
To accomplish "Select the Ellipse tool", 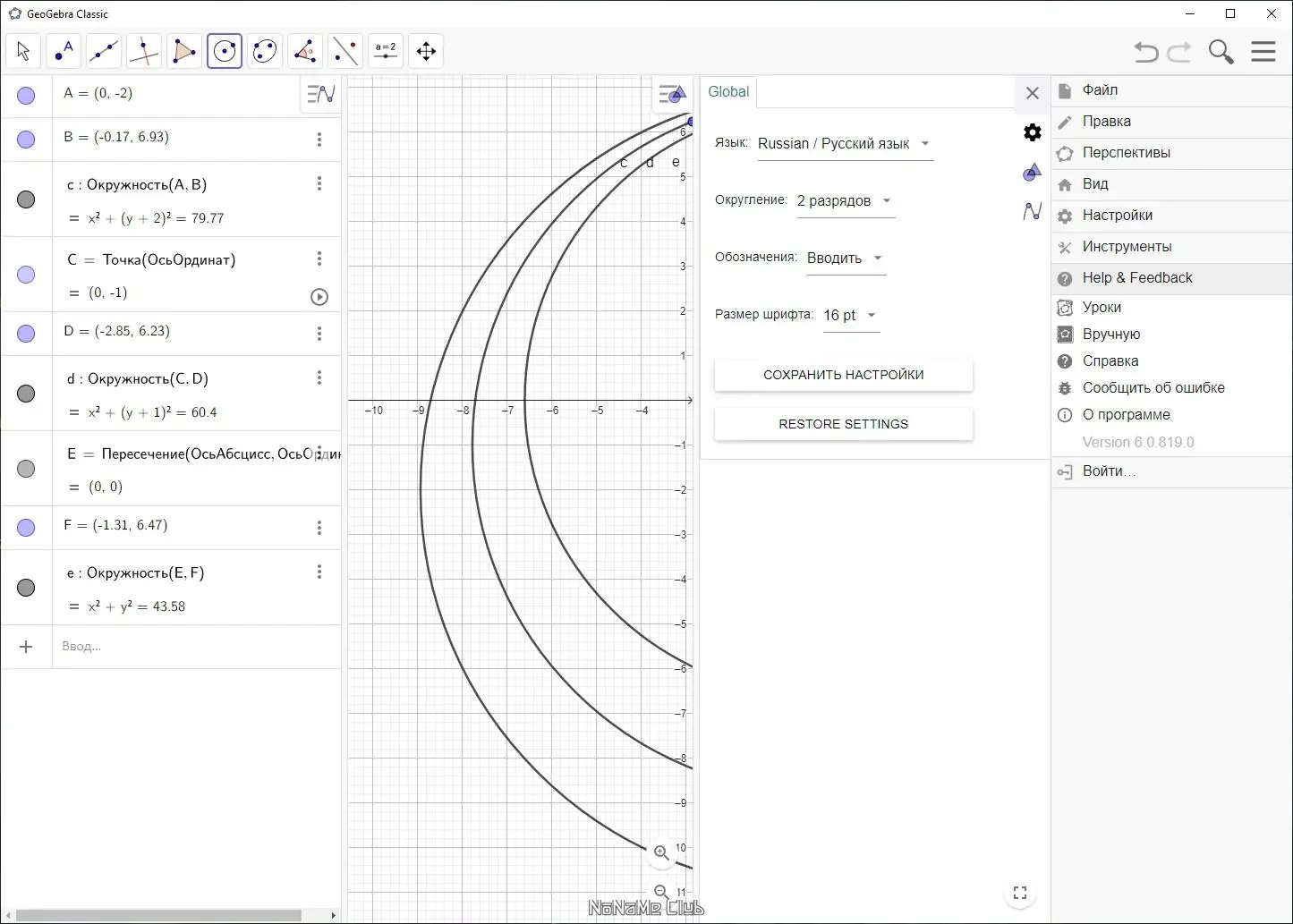I will 265,51.
